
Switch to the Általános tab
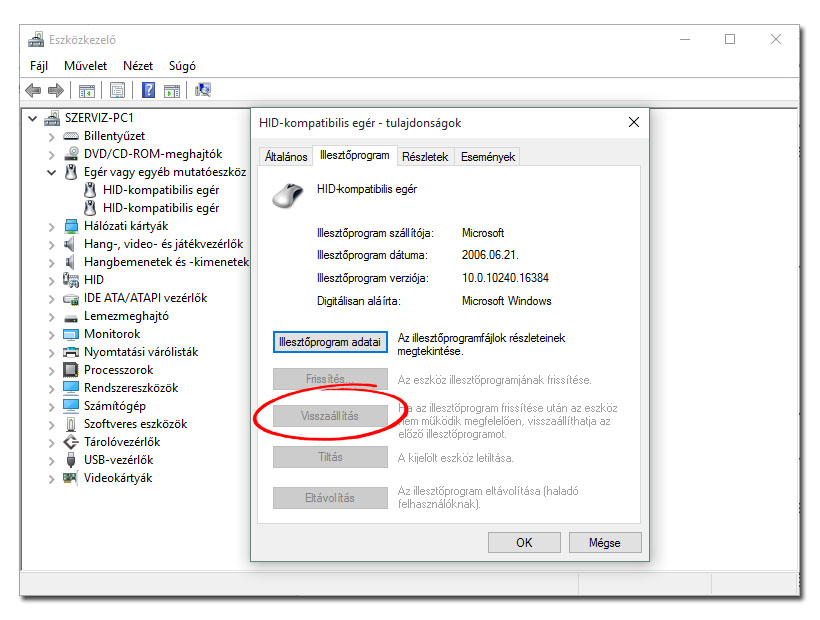point(285,157)
